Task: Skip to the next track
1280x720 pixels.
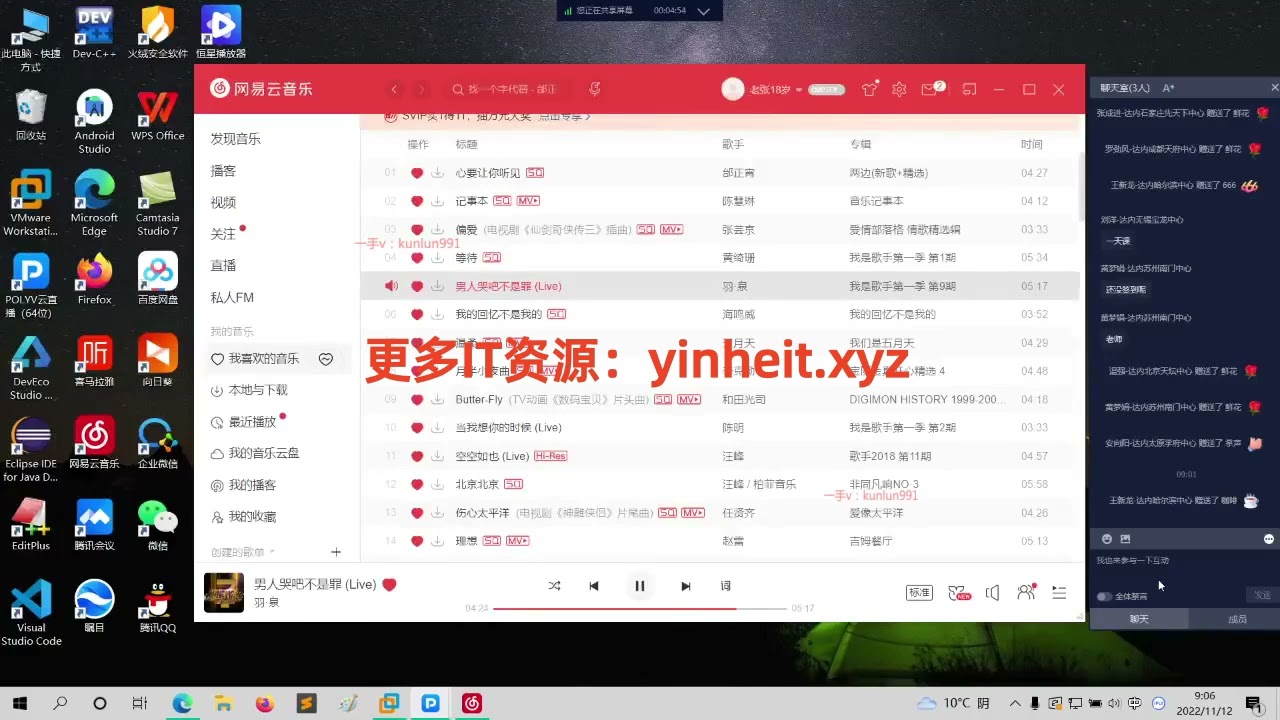Action: coord(686,586)
